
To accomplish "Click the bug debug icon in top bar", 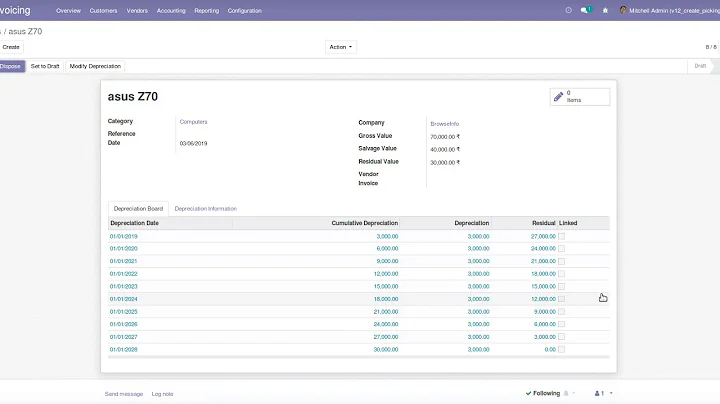I will 605,10.
